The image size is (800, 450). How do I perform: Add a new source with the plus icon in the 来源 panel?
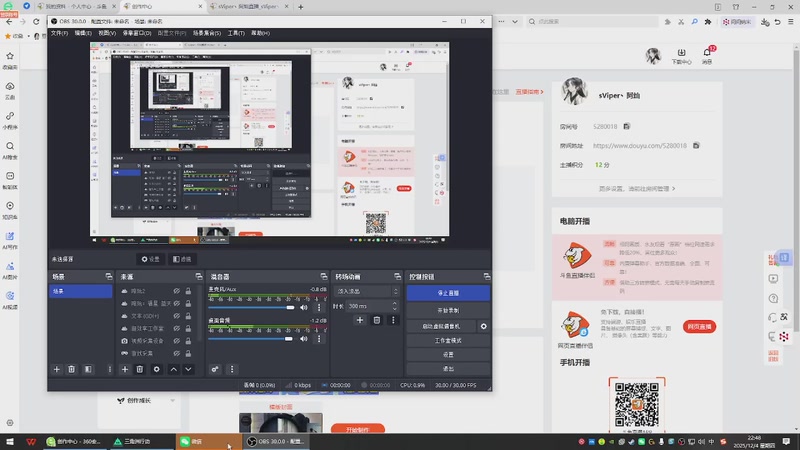[x=124, y=369]
